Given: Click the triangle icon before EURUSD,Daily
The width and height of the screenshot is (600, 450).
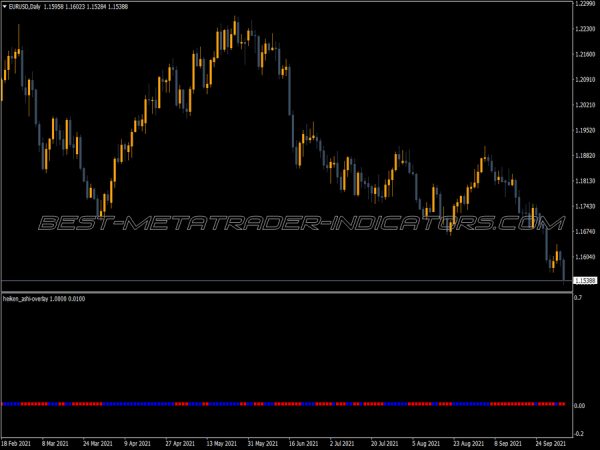Looking at the screenshot, I should (5, 7).
